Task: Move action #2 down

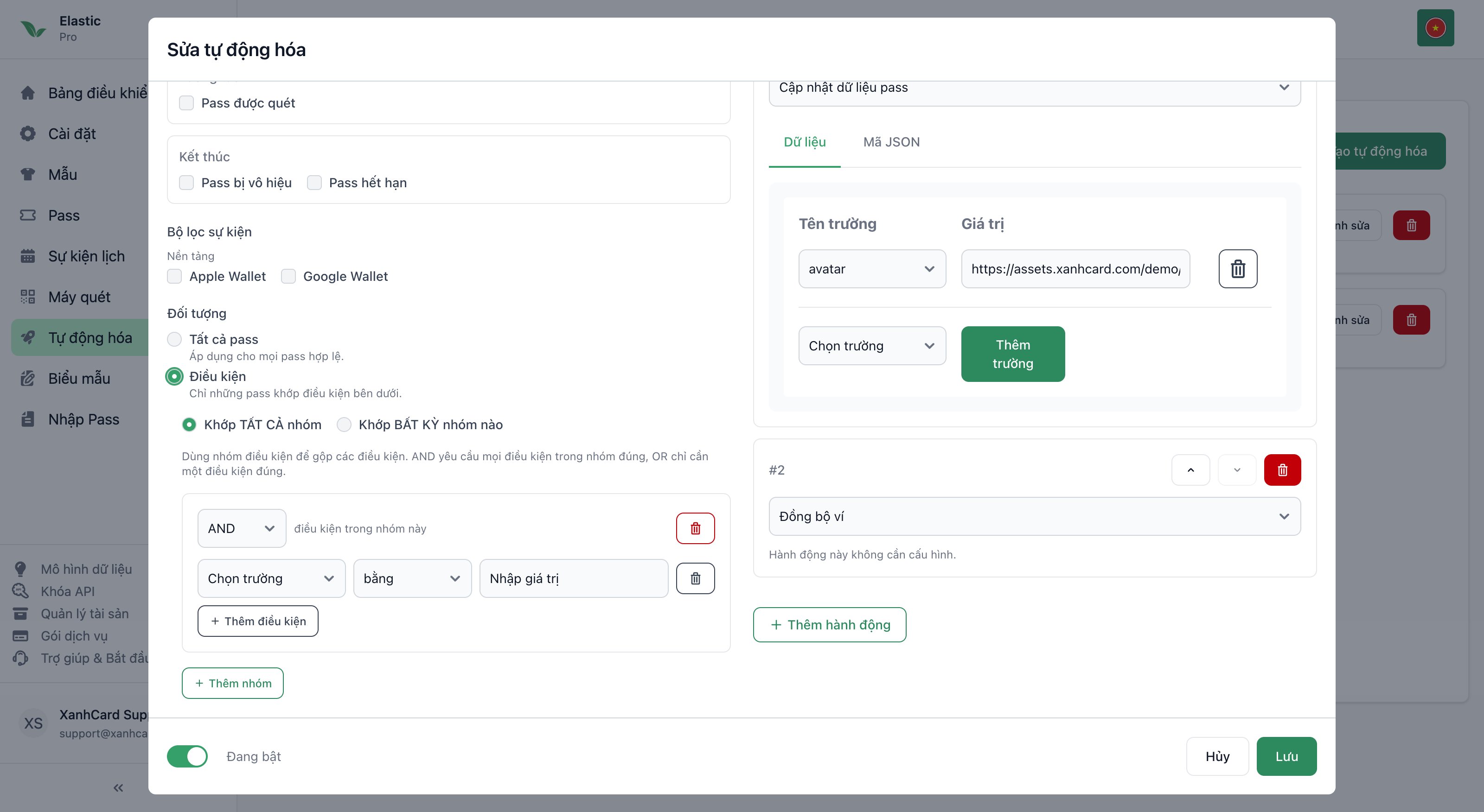Action: click(x=1236, y=470)
